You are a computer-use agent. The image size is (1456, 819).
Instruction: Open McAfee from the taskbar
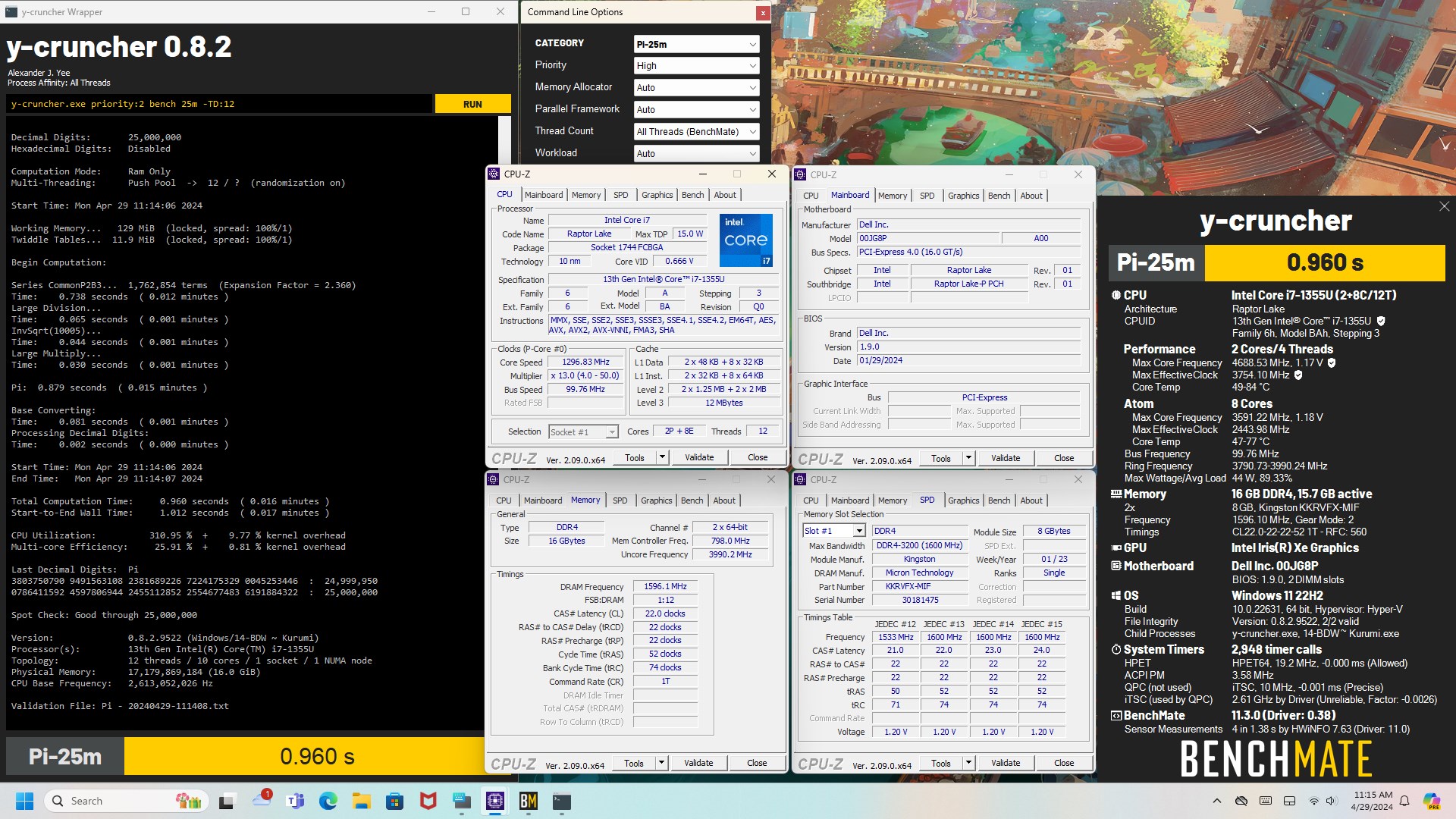tap(428, 801)
